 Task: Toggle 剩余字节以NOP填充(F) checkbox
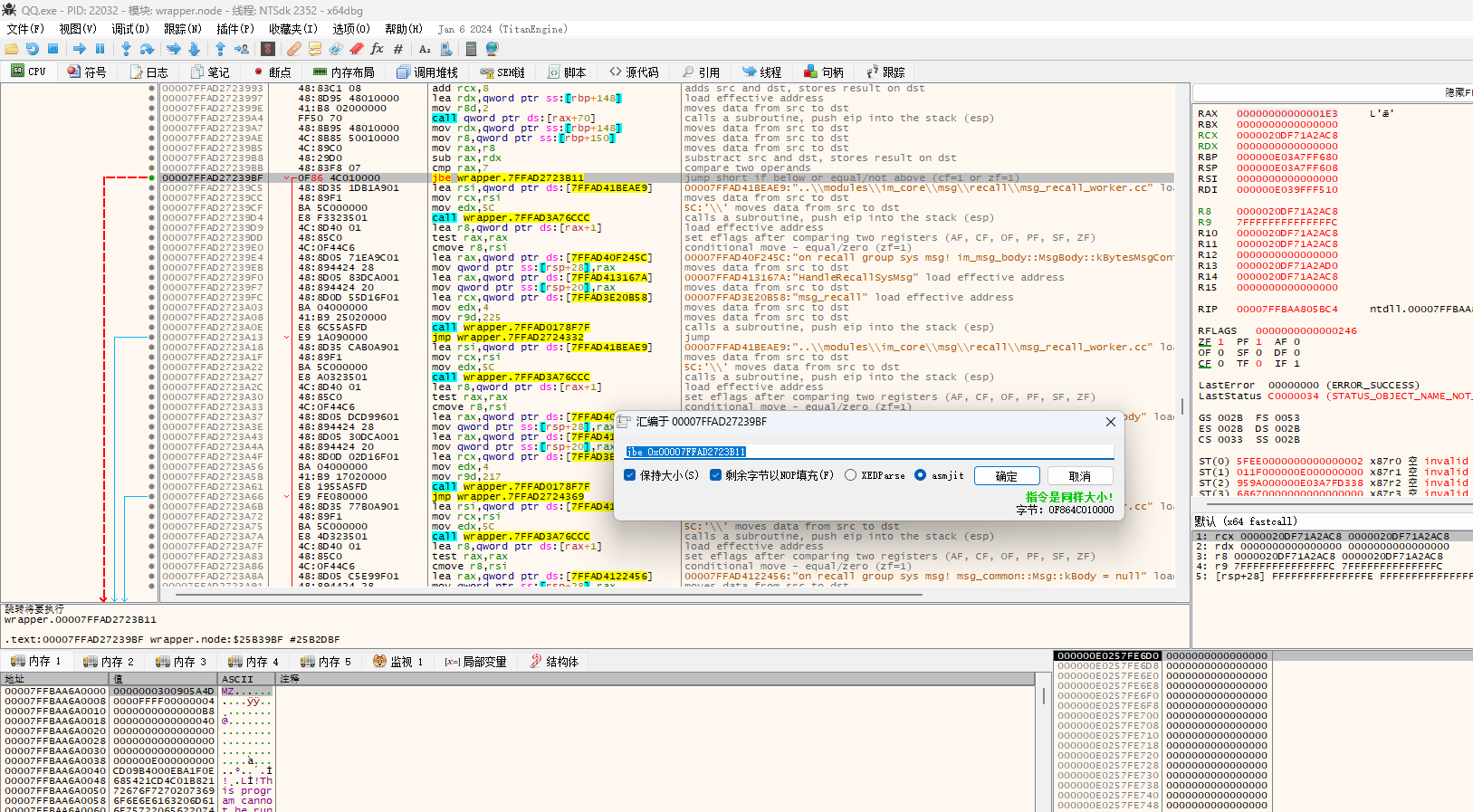[771, 475]
